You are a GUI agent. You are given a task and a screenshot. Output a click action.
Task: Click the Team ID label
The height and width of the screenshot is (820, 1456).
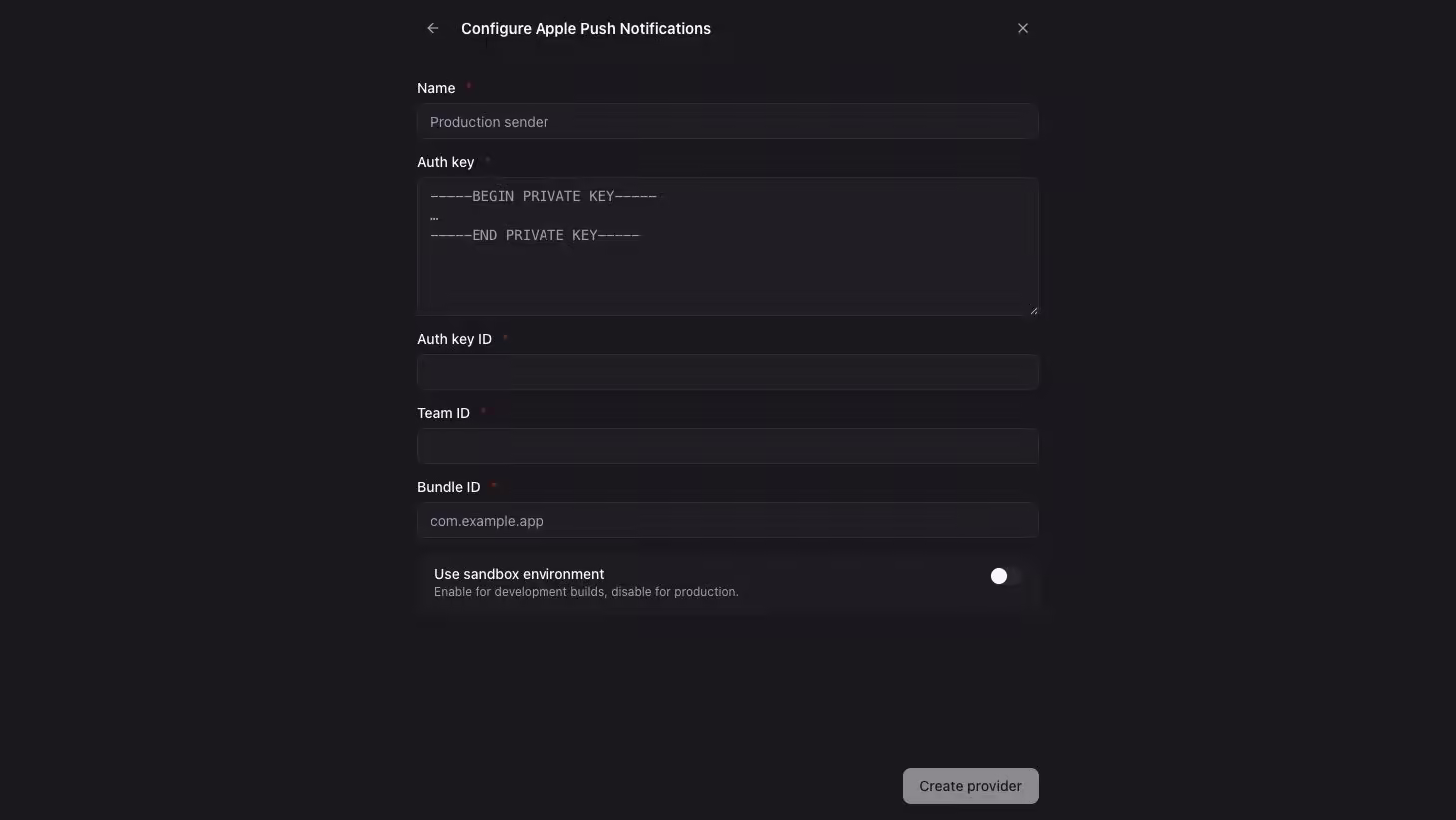tap(443, 413)
